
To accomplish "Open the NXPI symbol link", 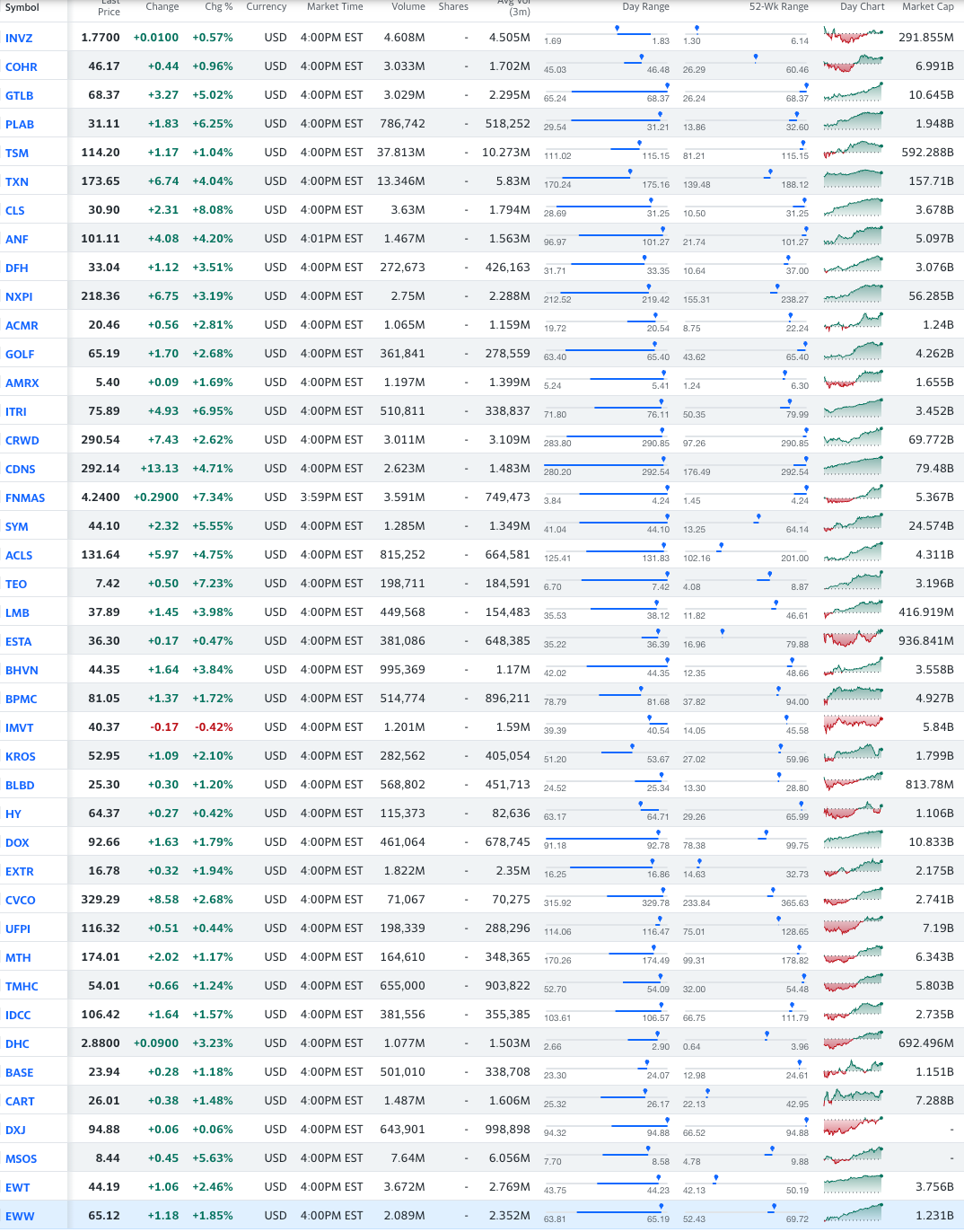I will click(x=19, y=297).
